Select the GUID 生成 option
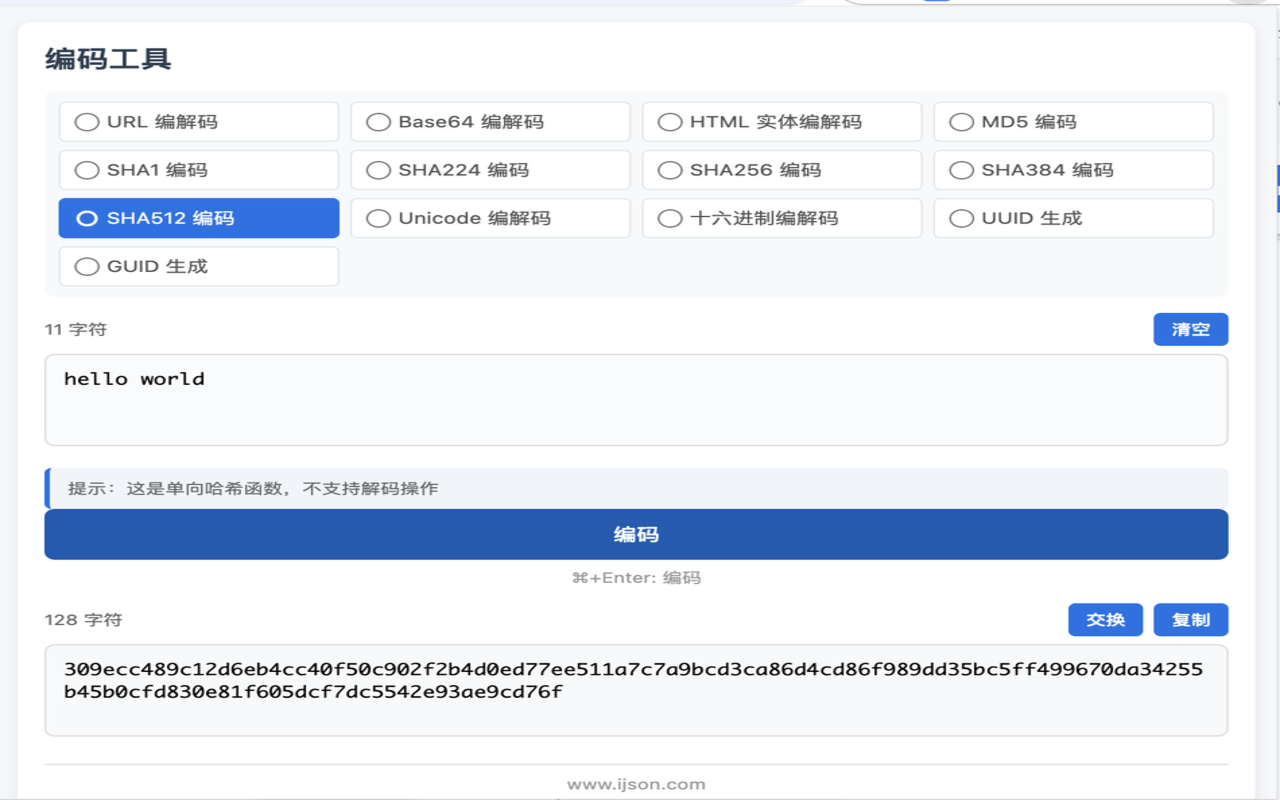1280x800 pixels. pyautogui.click(x=199, y=266)
